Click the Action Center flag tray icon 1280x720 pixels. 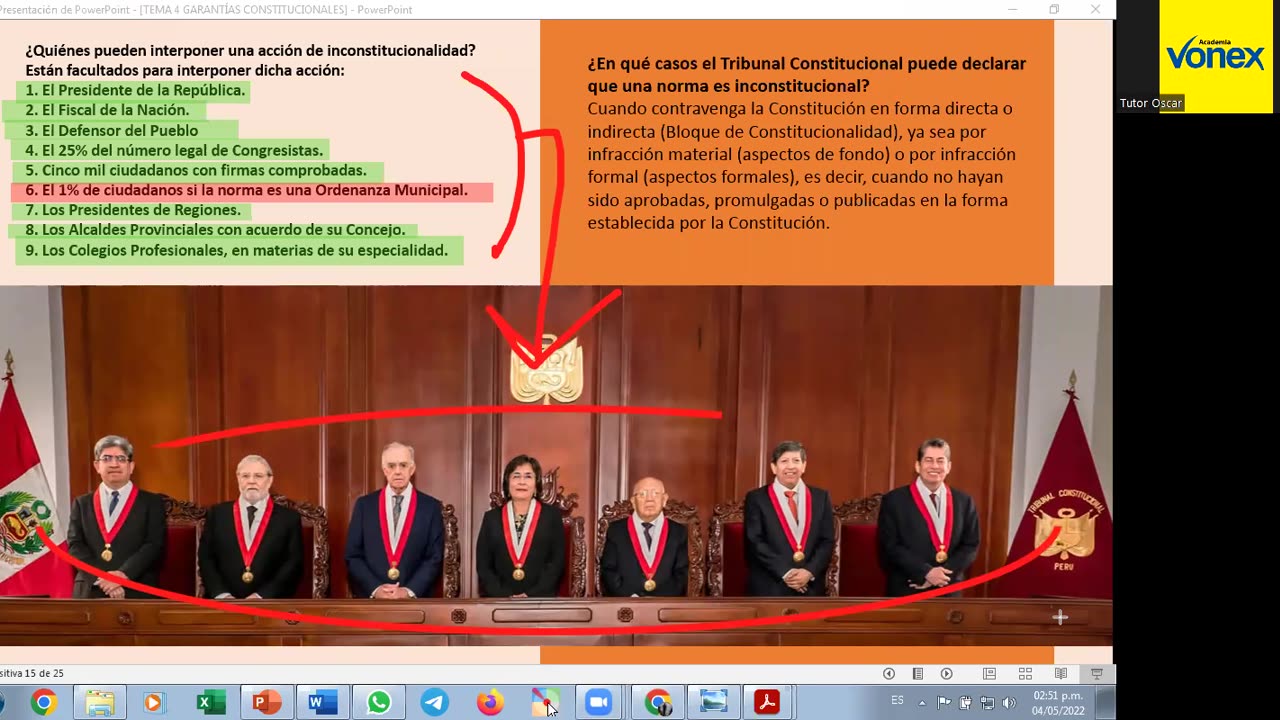(x=944, y=702)
